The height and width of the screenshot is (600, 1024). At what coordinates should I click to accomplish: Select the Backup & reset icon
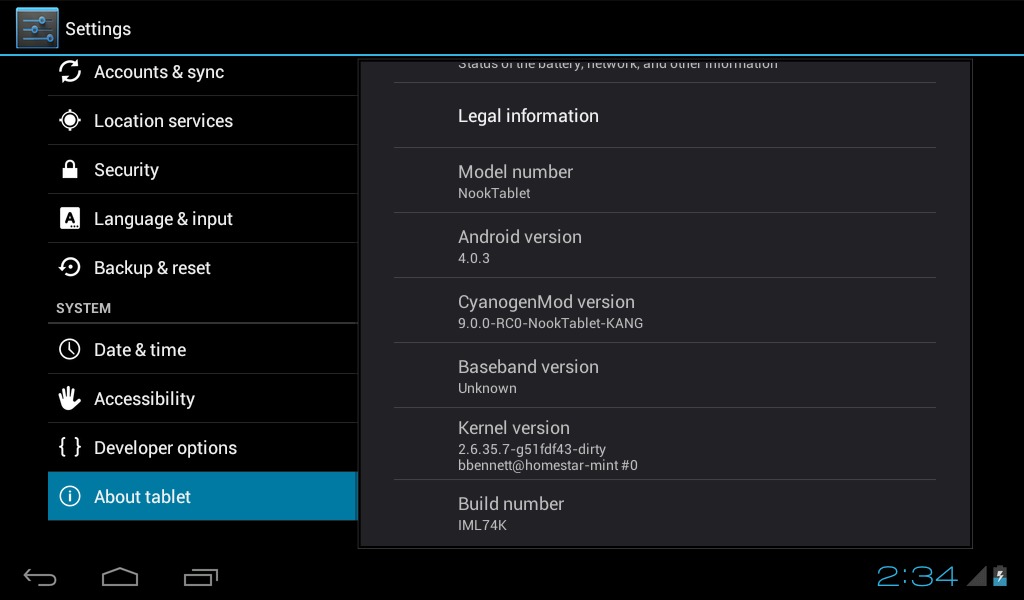pyautogui.click(x=69, y=267)
